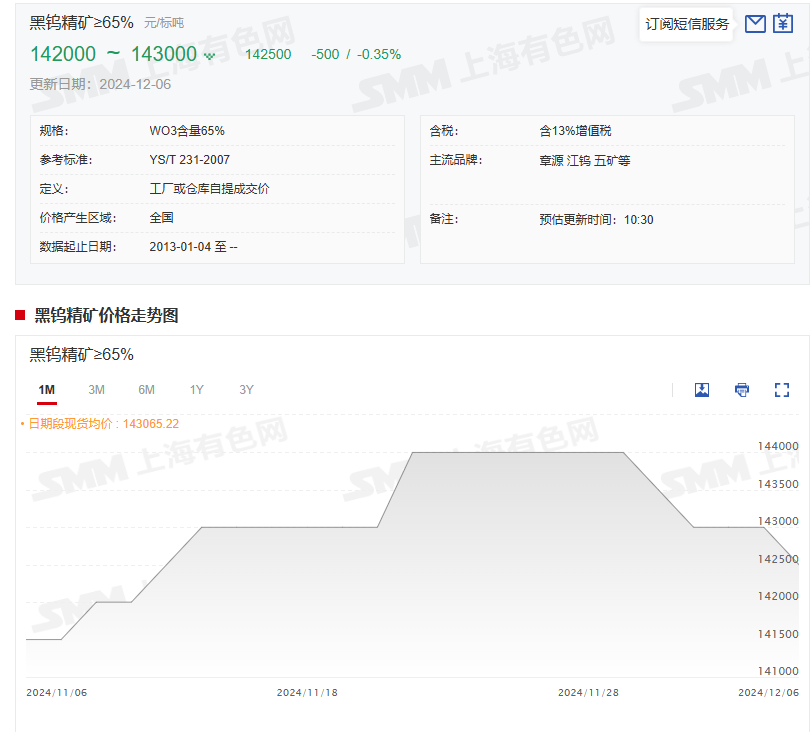Select the 1M tab
Screen dimensions: 810x732
point(45,390)
